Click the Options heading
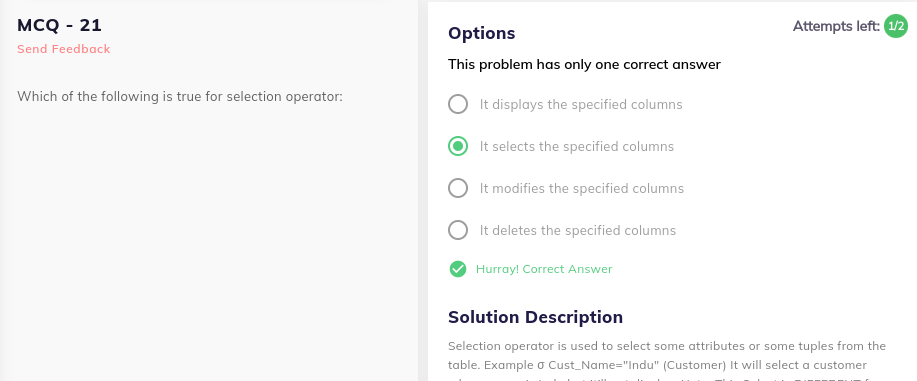 tap(481, 33)
